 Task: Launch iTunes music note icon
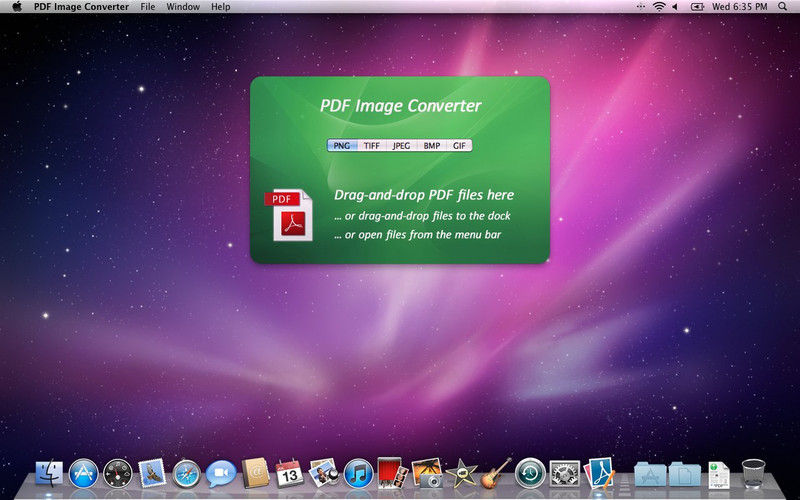click(358, 474)
